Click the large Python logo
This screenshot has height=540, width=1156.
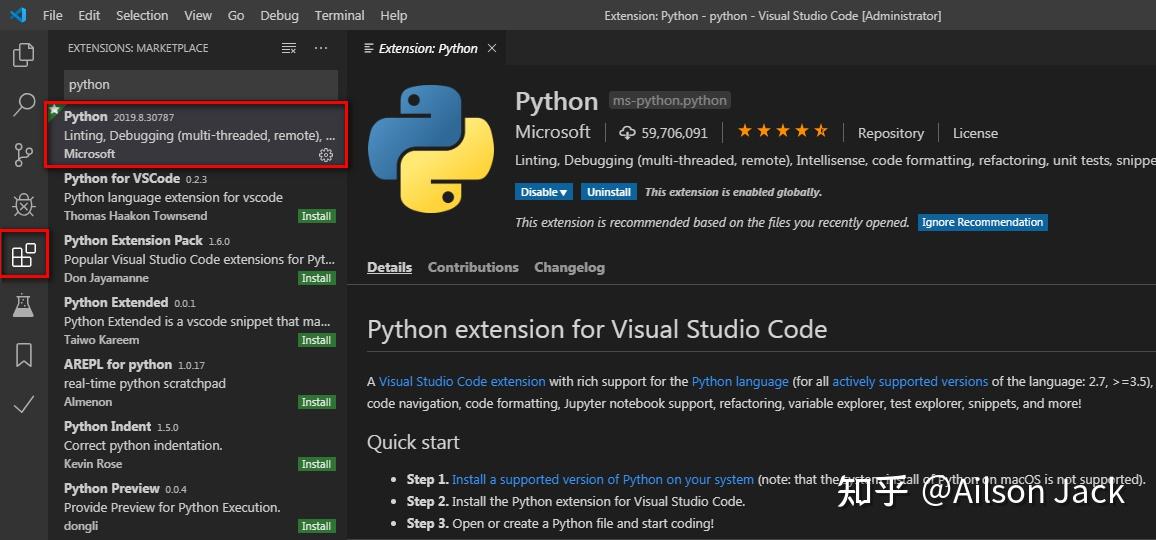pos(431,150)
